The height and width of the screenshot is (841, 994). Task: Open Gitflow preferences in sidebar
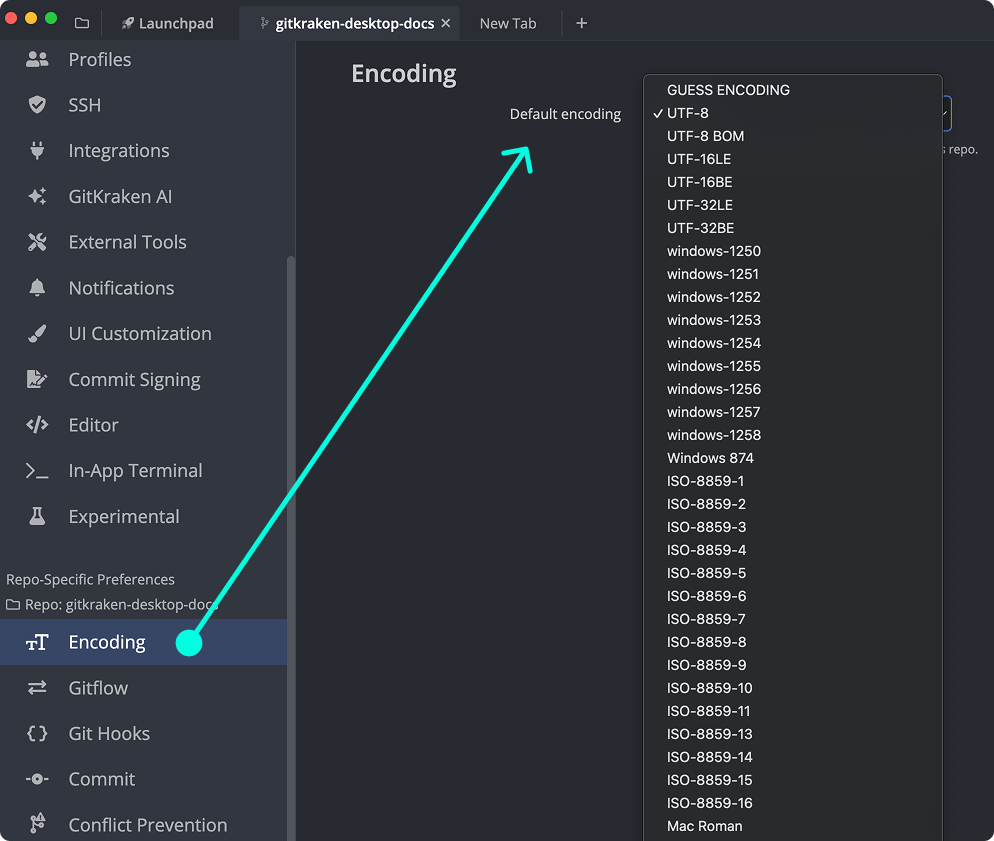point(98,688)
